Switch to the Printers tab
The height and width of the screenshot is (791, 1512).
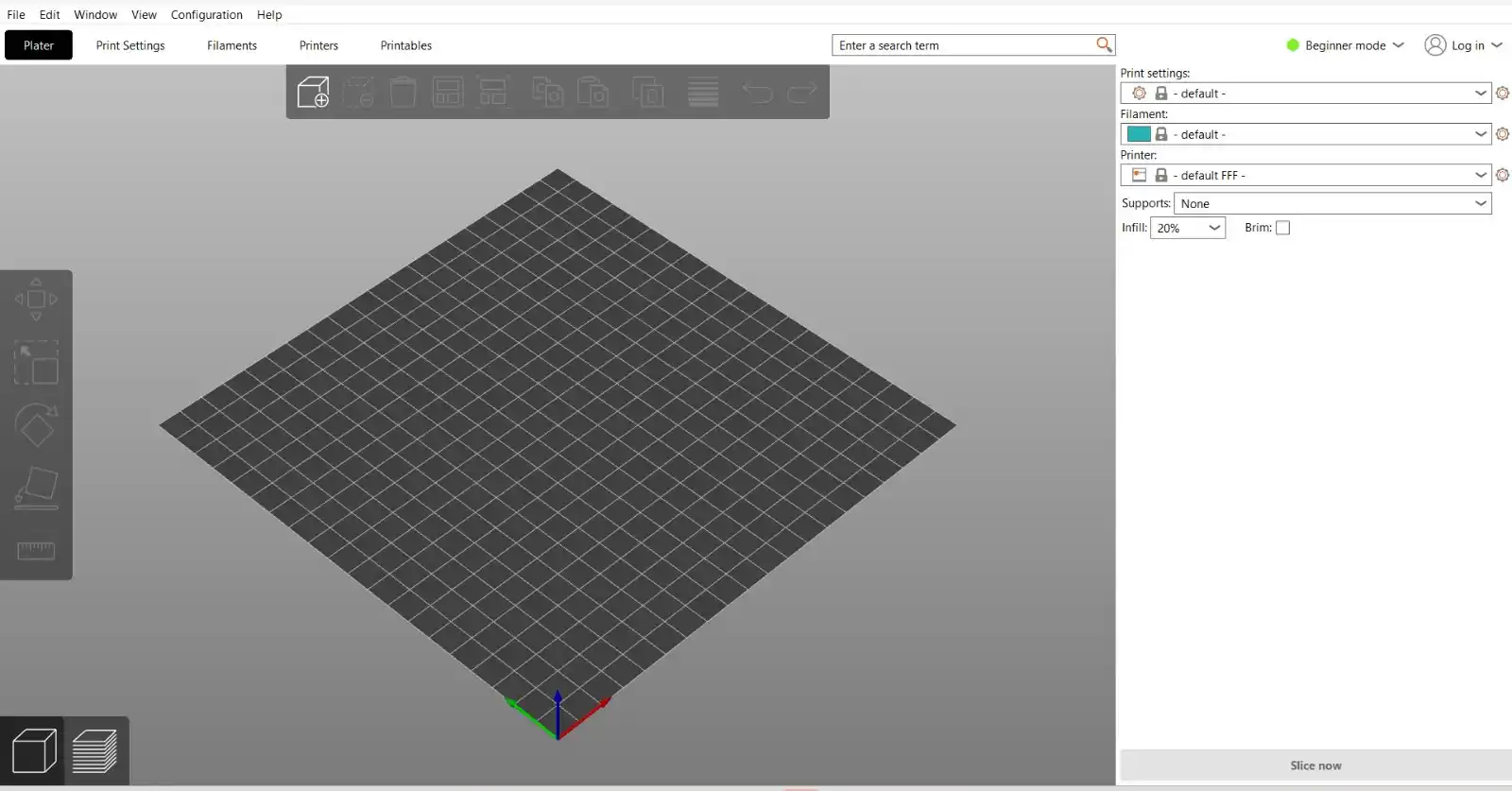point(318,45)
